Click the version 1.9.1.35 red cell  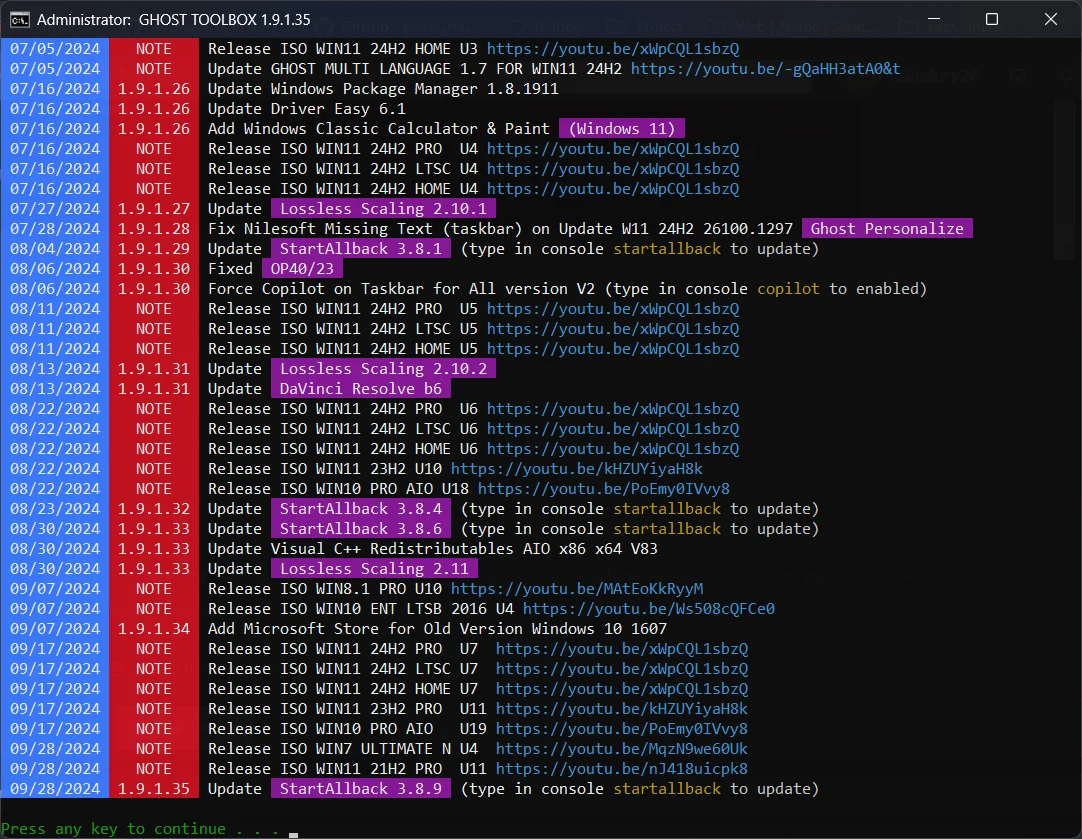point(154,789)
